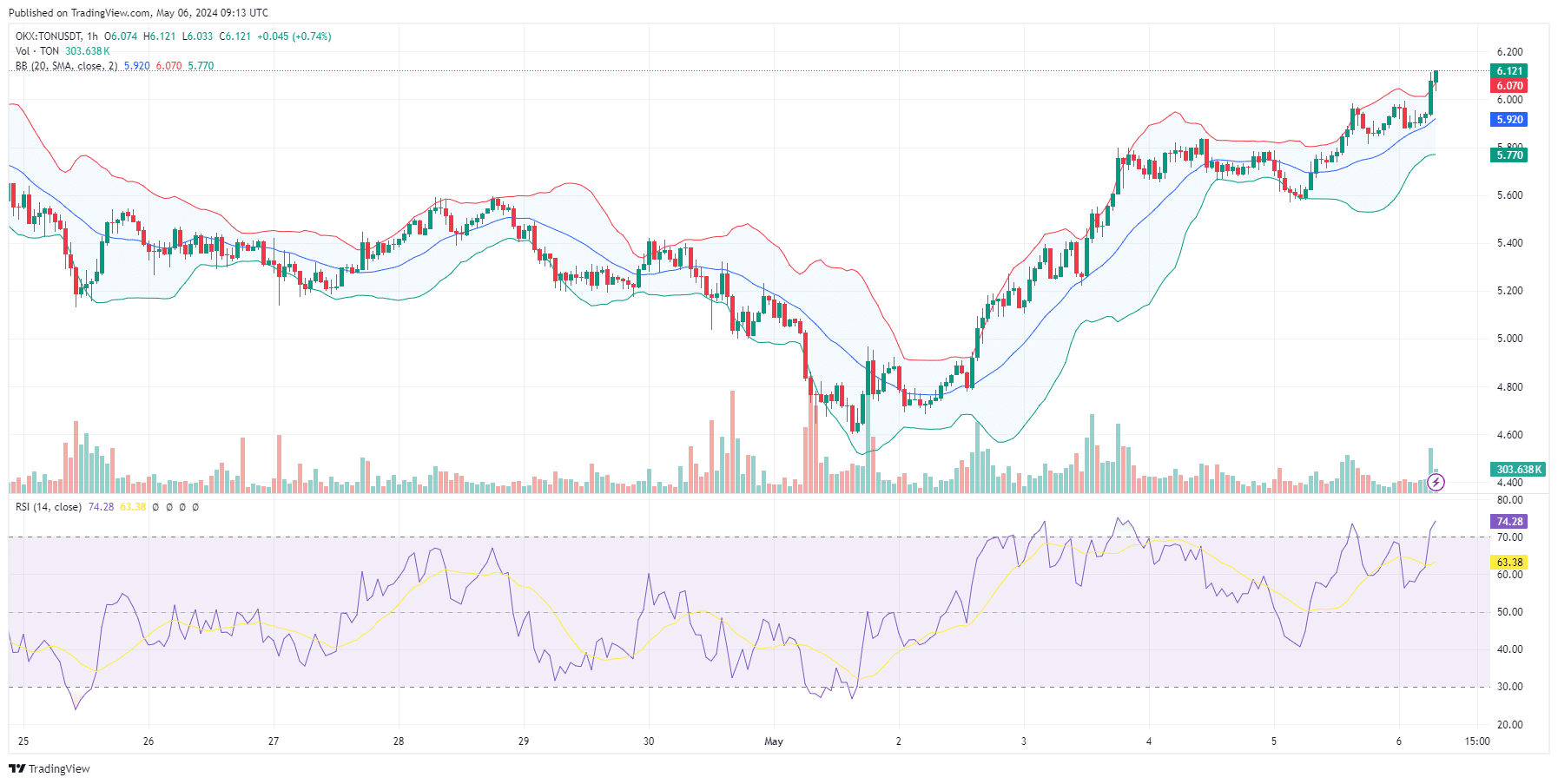Click the purple lightning bolt icon
Screen dimensions: 1558x784
1436,483
